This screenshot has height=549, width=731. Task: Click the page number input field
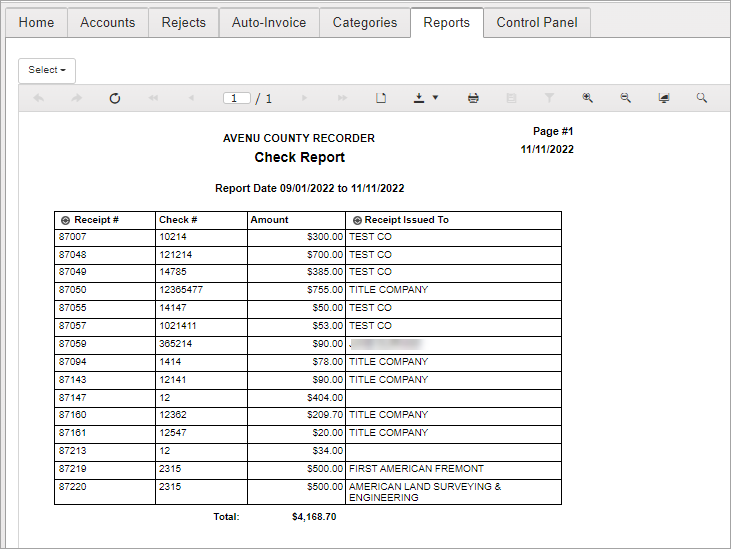(237, 98)
